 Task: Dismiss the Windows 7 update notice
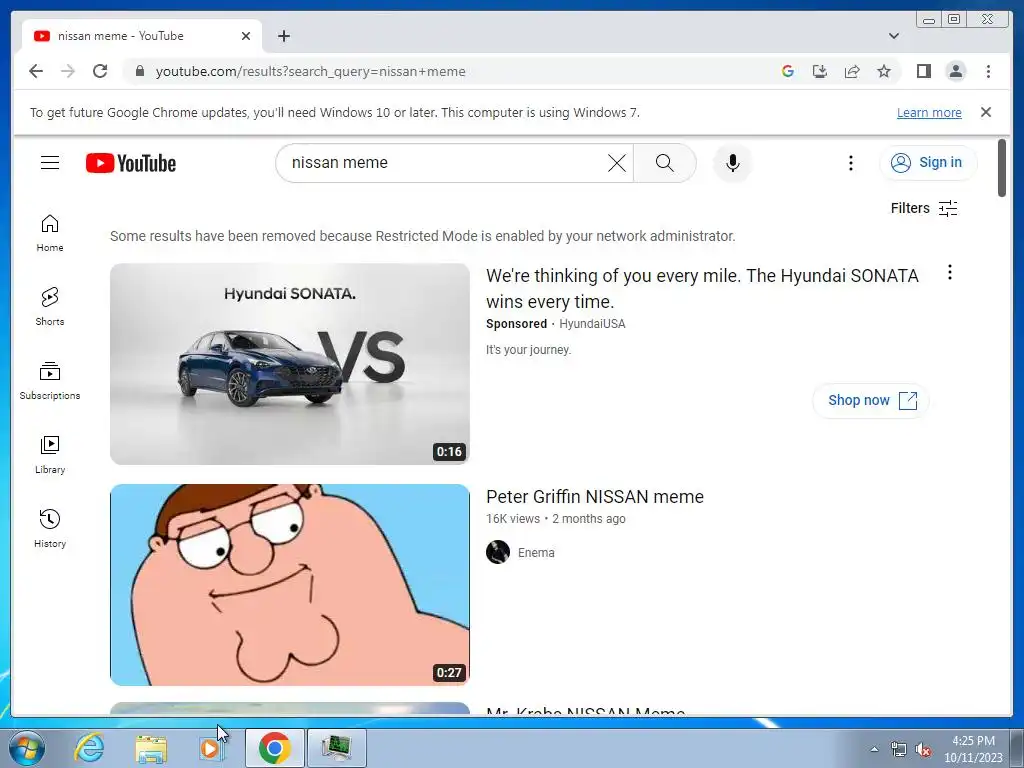[986, 112]
